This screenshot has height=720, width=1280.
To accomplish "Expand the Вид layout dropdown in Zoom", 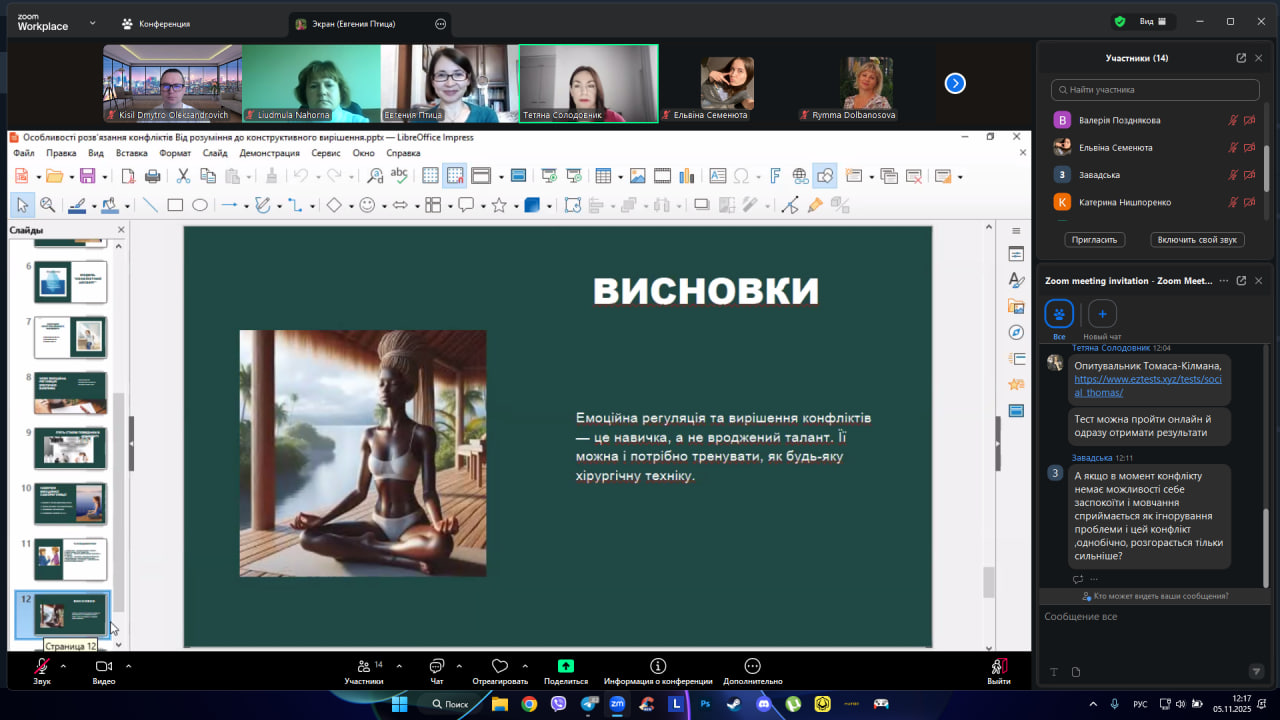I will point(1153,21).
